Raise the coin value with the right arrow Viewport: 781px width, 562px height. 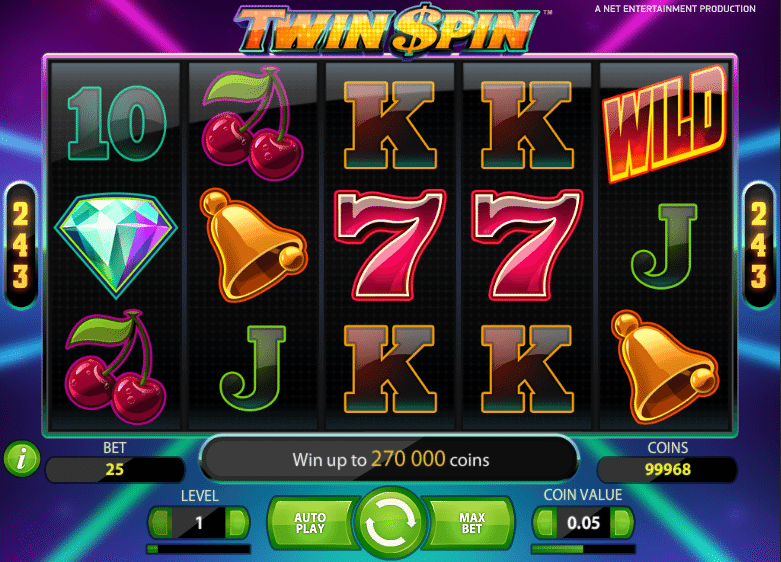pos(622,523)
